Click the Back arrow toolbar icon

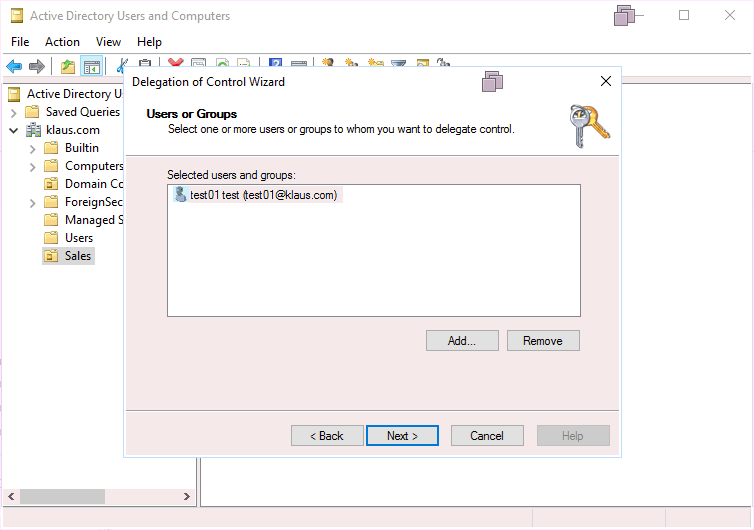(x=14, y=66)
